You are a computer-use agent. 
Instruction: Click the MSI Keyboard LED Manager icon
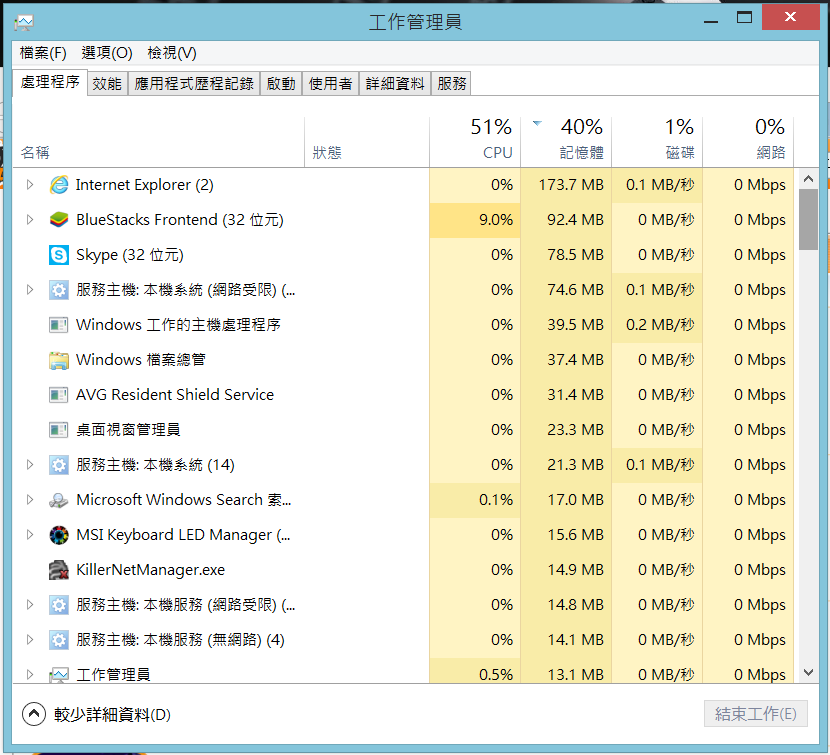(59, 535)
